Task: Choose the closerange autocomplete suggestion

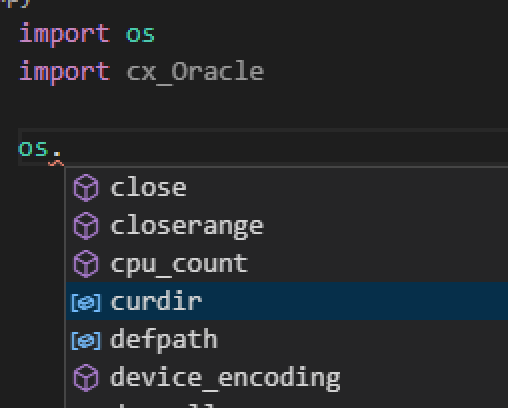Action: point(287,226)
